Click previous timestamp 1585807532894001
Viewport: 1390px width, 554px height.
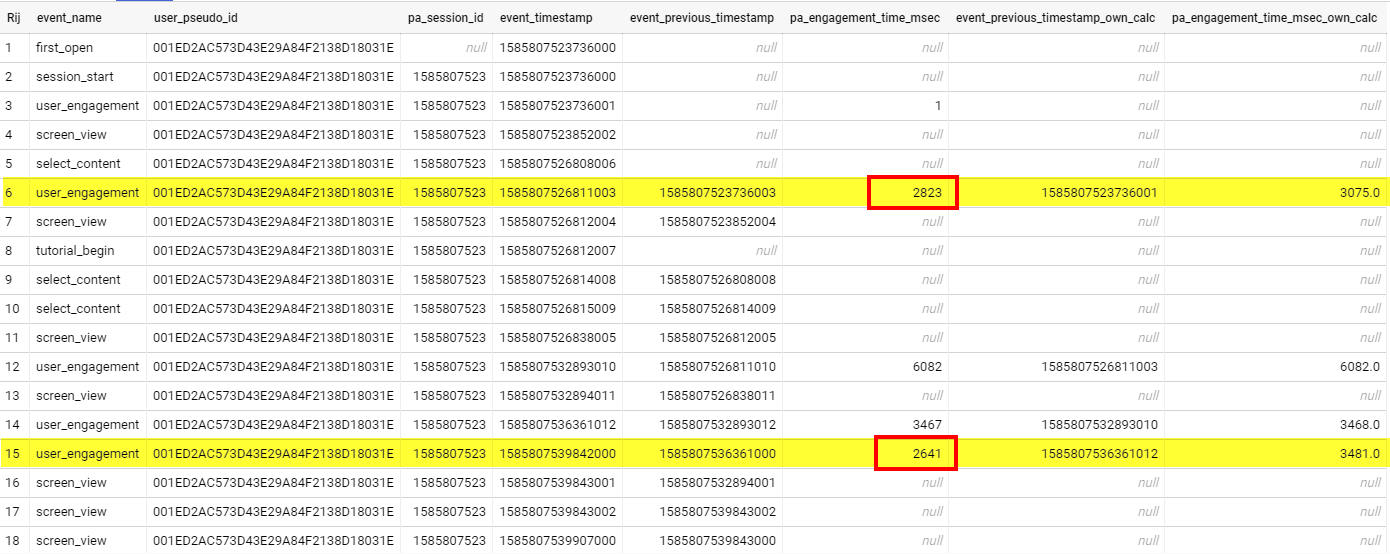pyautogui.click(x=718, y=483)
